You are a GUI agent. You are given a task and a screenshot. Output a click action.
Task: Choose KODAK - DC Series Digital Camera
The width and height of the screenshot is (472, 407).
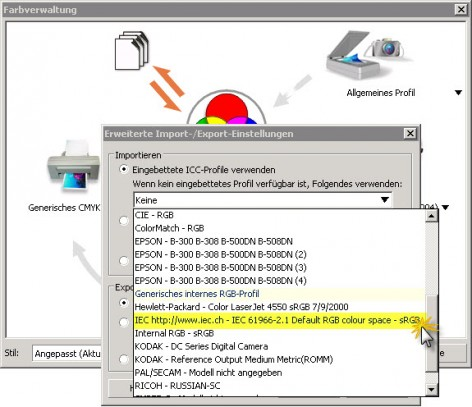pyautogui.click(x=279, y=346)
